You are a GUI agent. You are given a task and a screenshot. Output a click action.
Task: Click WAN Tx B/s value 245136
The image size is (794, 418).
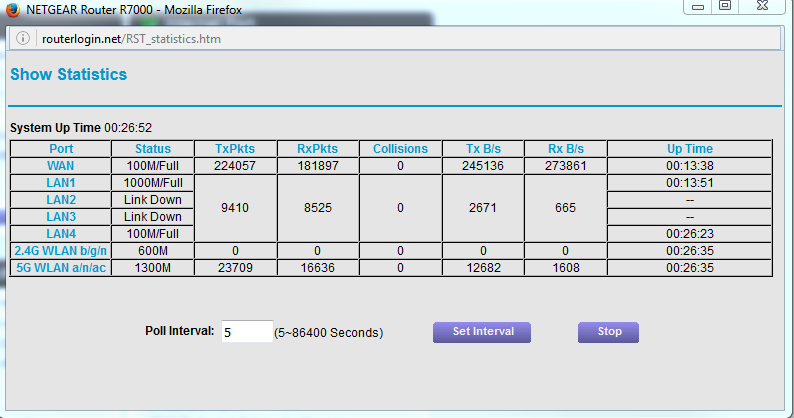(x=483, y=166)
